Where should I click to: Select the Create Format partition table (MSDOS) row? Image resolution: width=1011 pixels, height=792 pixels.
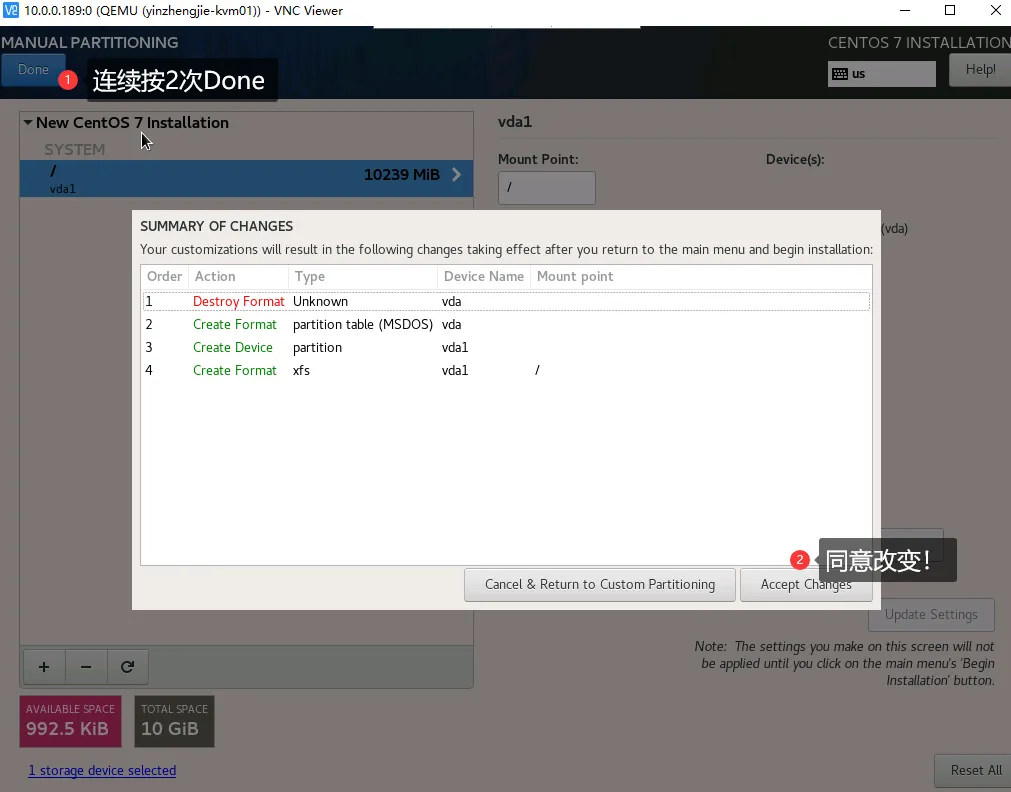506,324
